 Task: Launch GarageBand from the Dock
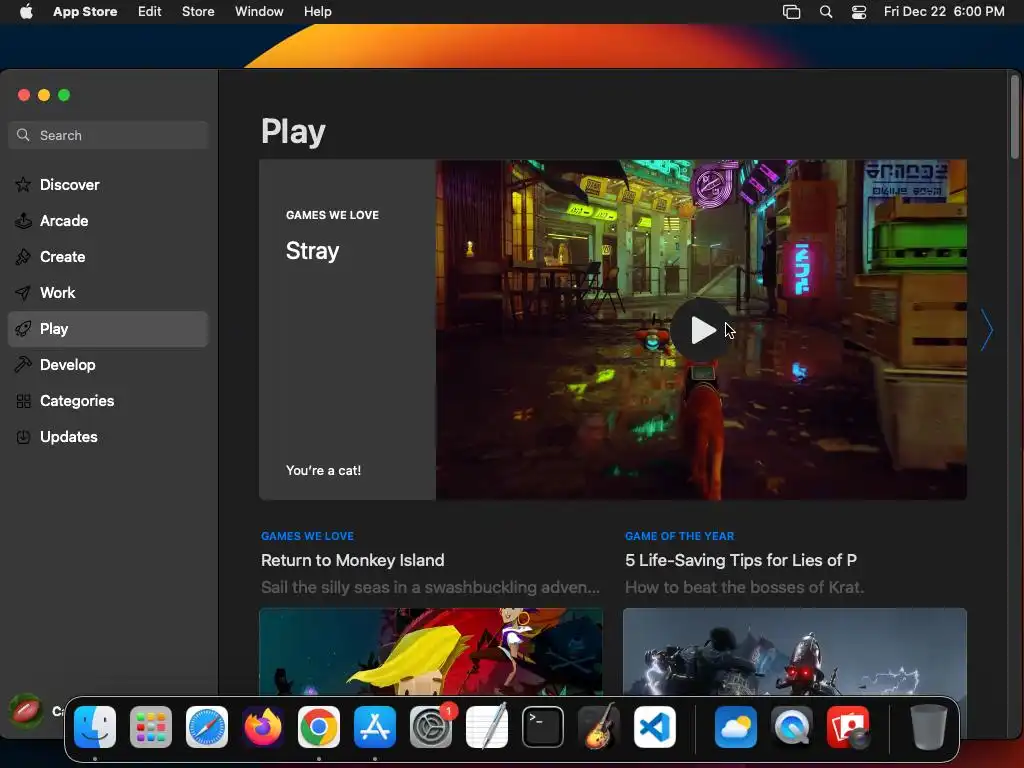[599, 727]
